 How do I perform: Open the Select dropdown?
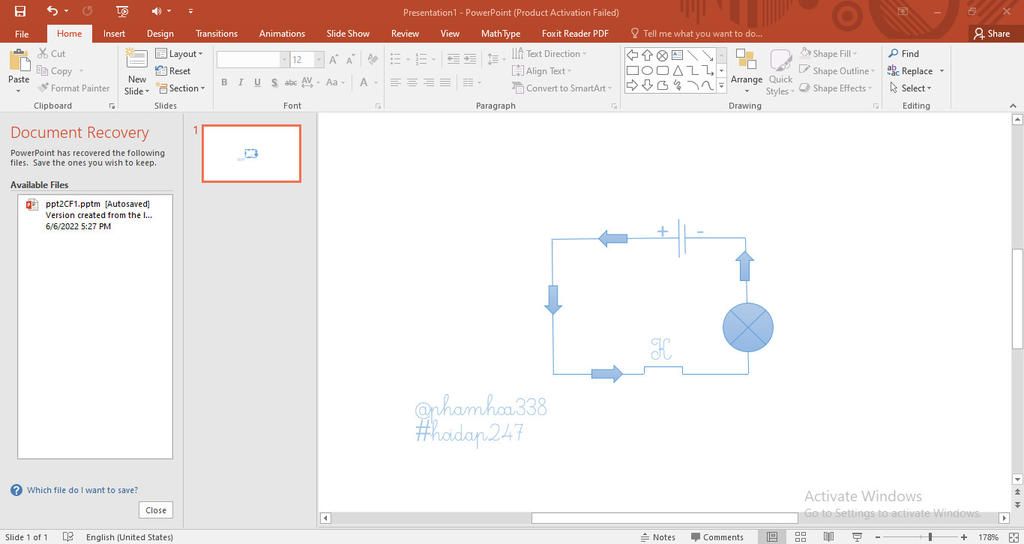tap(910, 88)
